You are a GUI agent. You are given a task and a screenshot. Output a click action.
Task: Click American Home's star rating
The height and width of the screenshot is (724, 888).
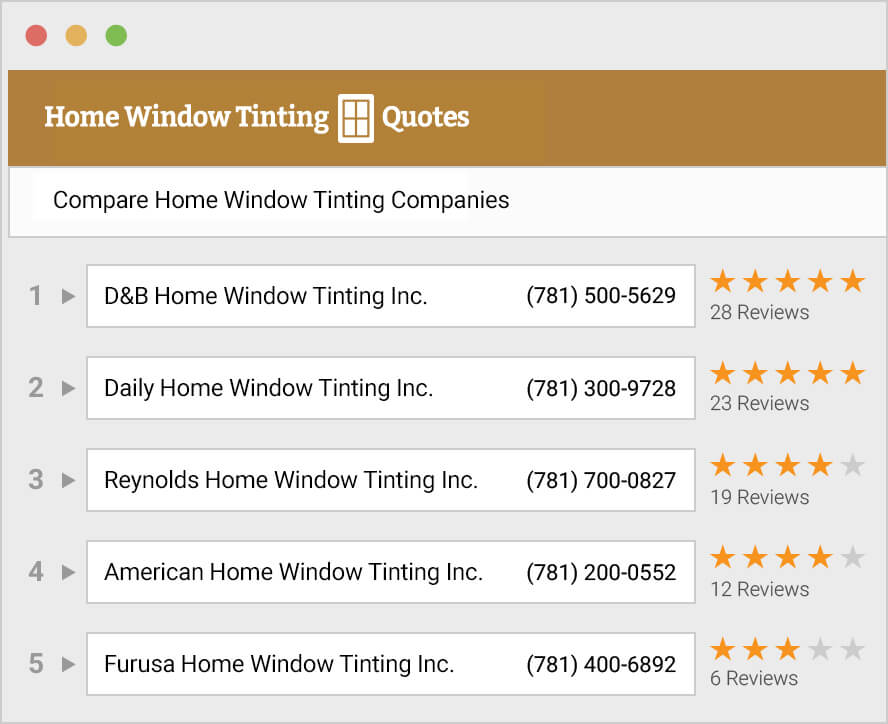pos(787,558)
